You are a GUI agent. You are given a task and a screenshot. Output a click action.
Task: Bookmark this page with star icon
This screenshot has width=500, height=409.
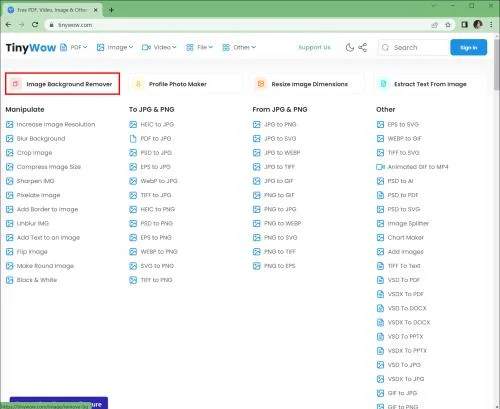click(x=448, y=25)
